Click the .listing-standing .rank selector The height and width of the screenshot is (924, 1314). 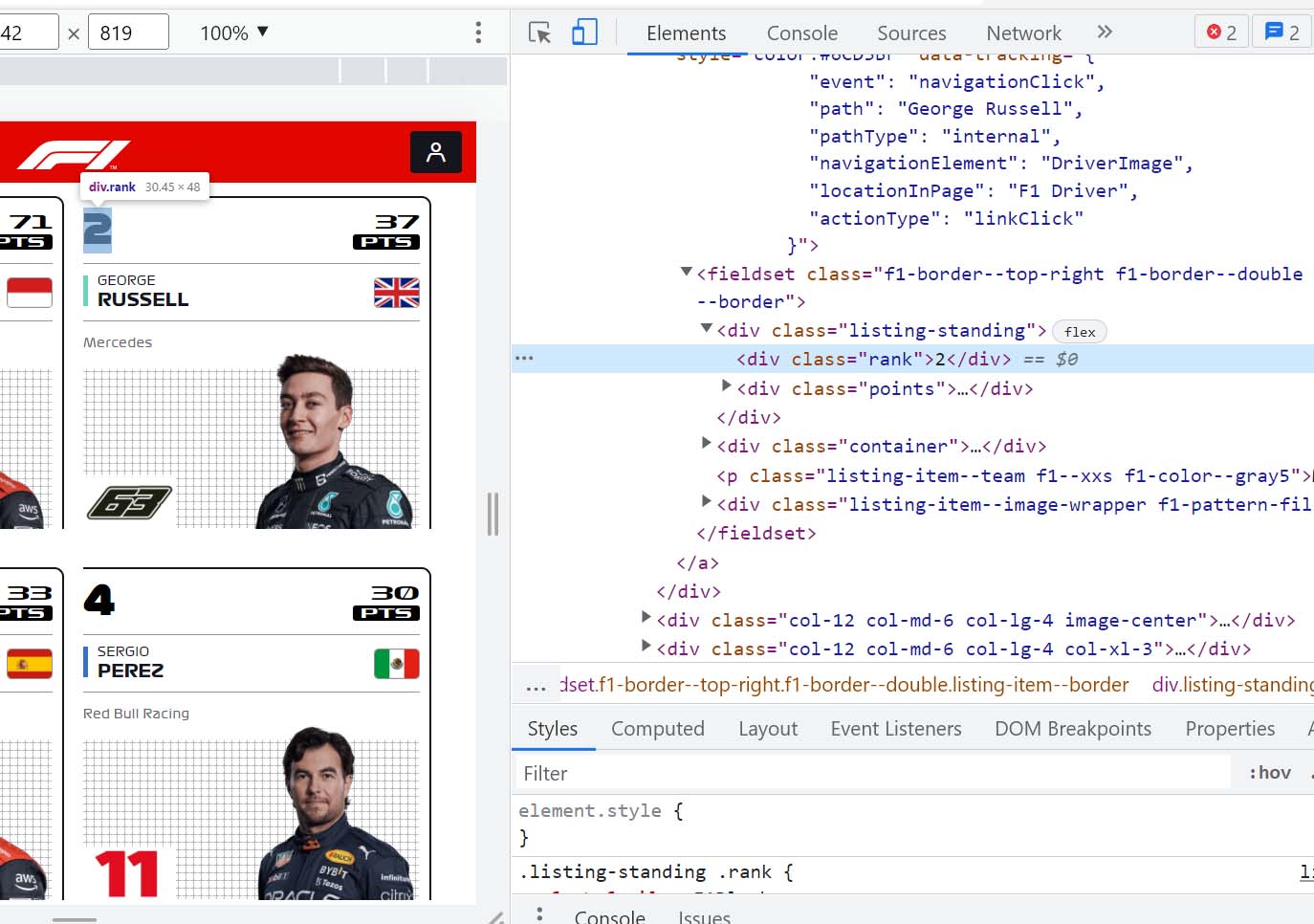[646, 871]
